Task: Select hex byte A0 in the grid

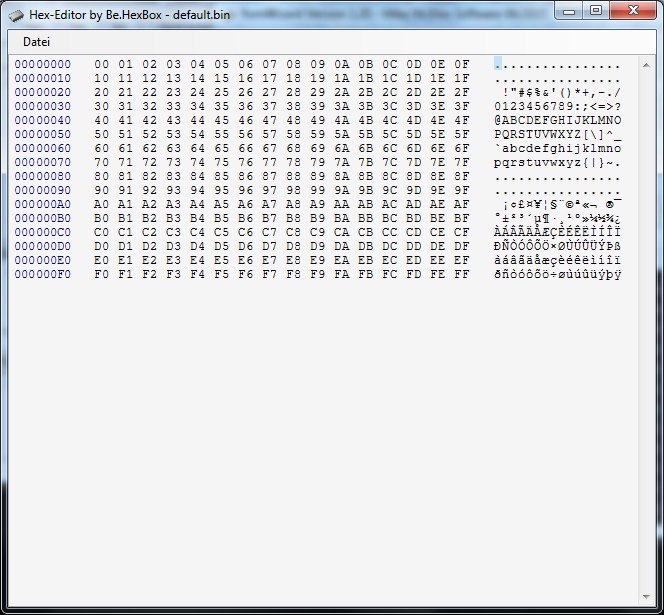Action: click(x=101, y=204)
